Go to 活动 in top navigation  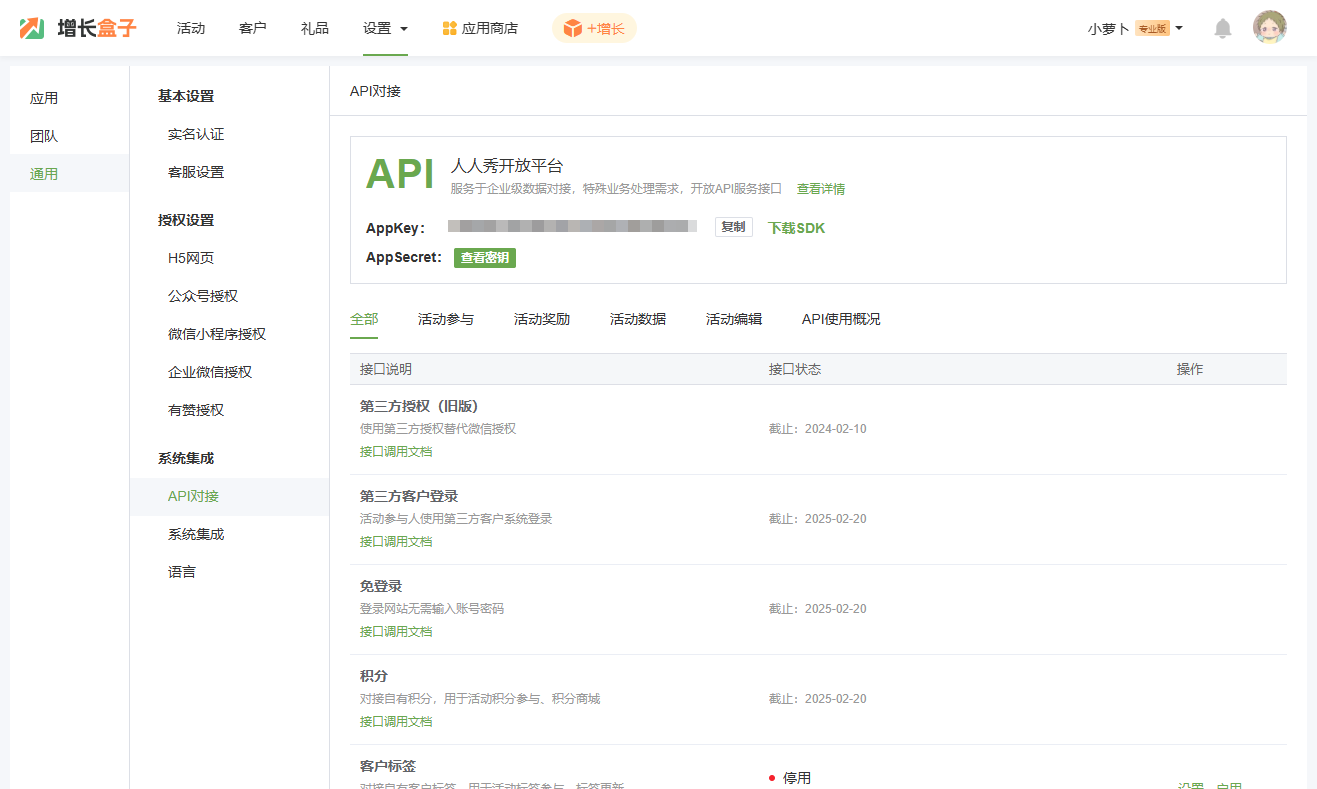click(x=191, y=28)
